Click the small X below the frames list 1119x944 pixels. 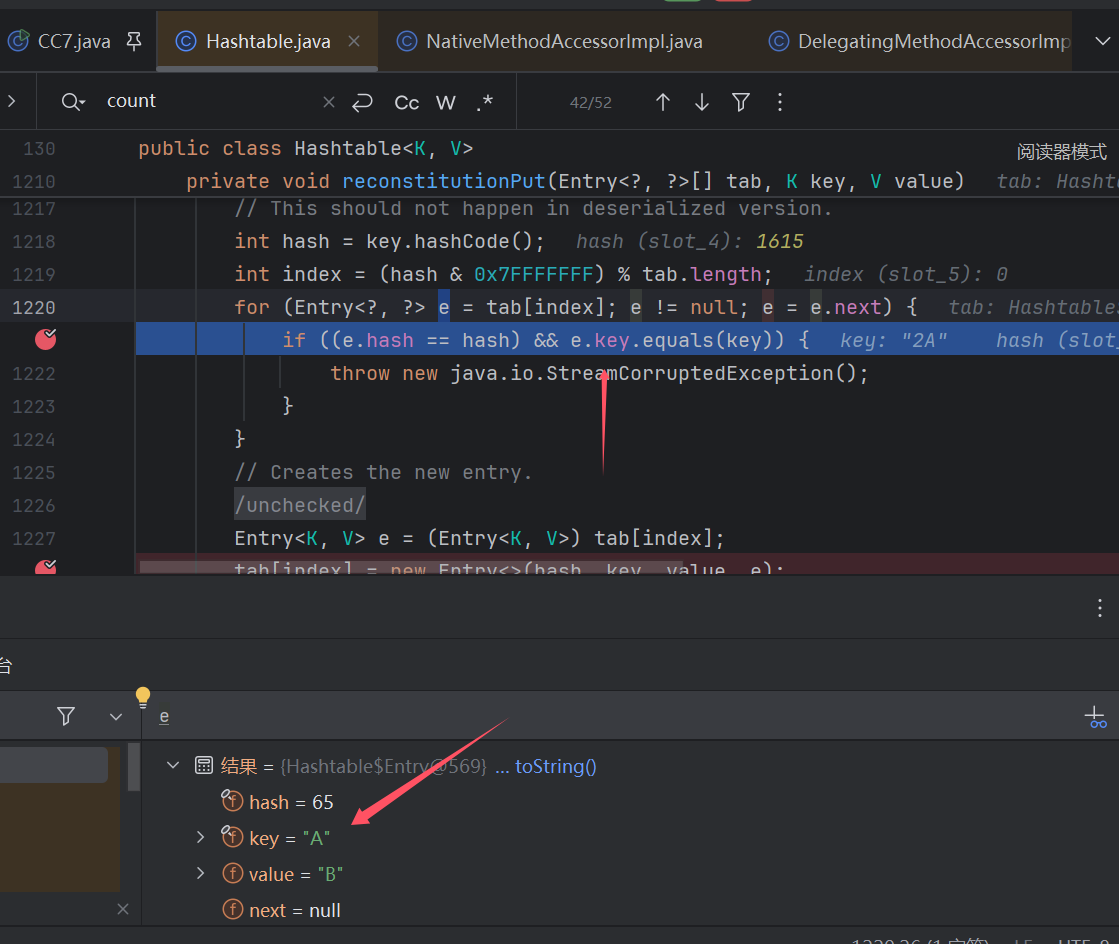point(123,908)
